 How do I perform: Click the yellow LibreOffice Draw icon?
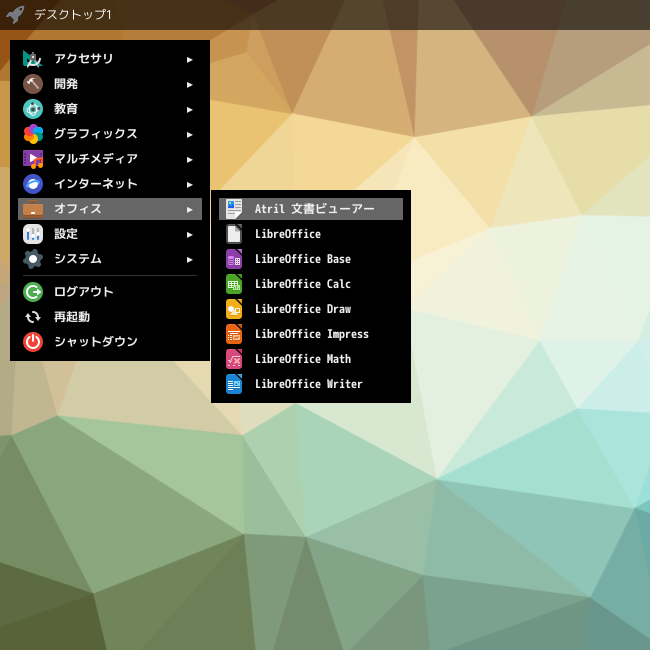pos(234,309)
